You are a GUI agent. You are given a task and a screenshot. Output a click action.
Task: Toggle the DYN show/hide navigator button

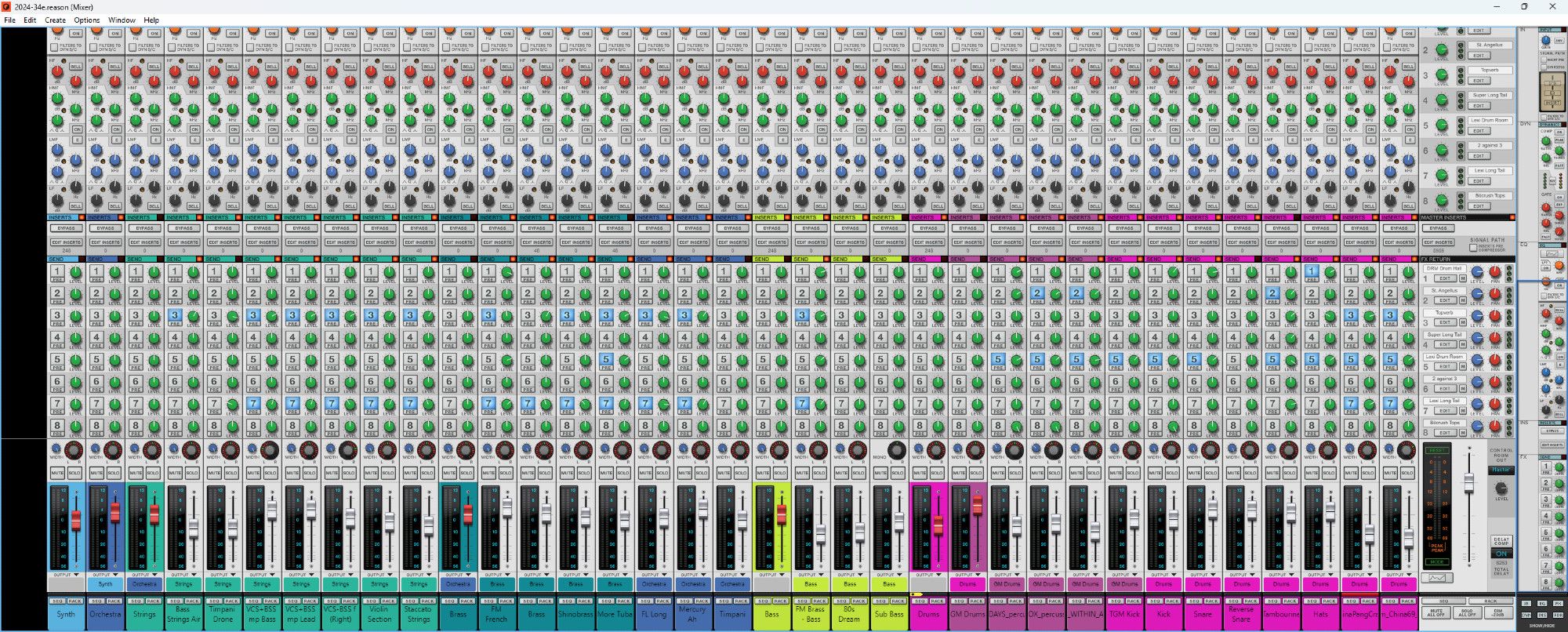pos(1526,616)
